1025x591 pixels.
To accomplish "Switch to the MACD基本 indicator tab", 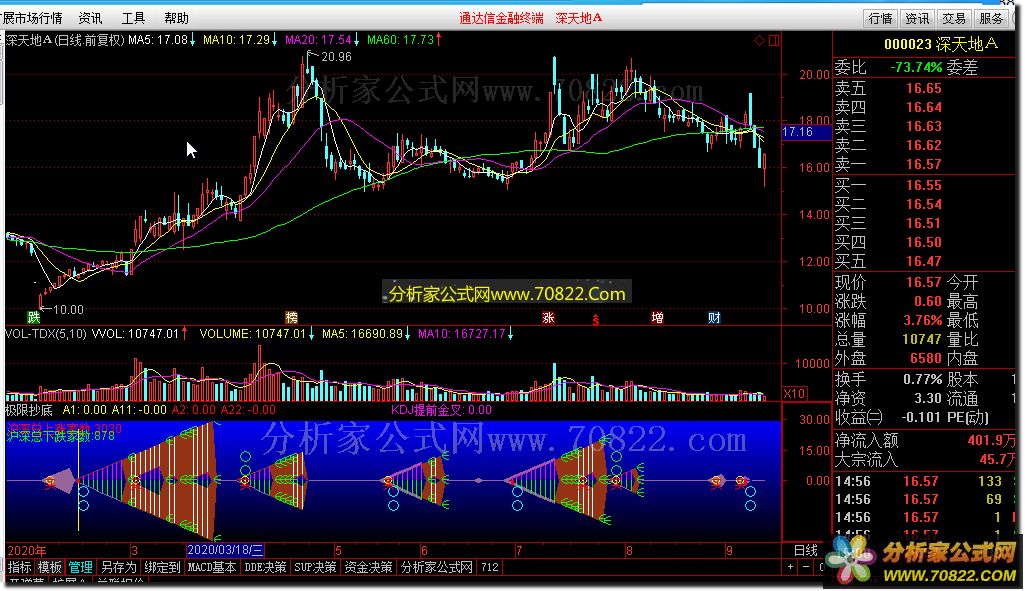I will point(212,567).
